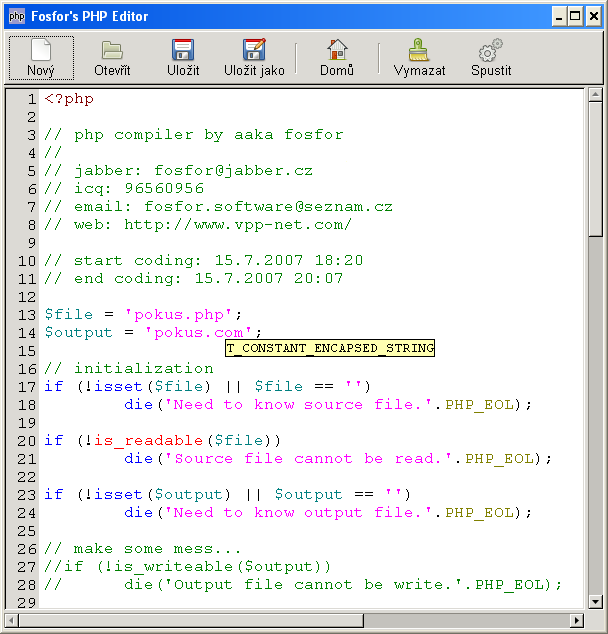This screenshot has width=608, height=634.
Task: Click 'Need to know source file.' string
Action: (x=298, y=404)
